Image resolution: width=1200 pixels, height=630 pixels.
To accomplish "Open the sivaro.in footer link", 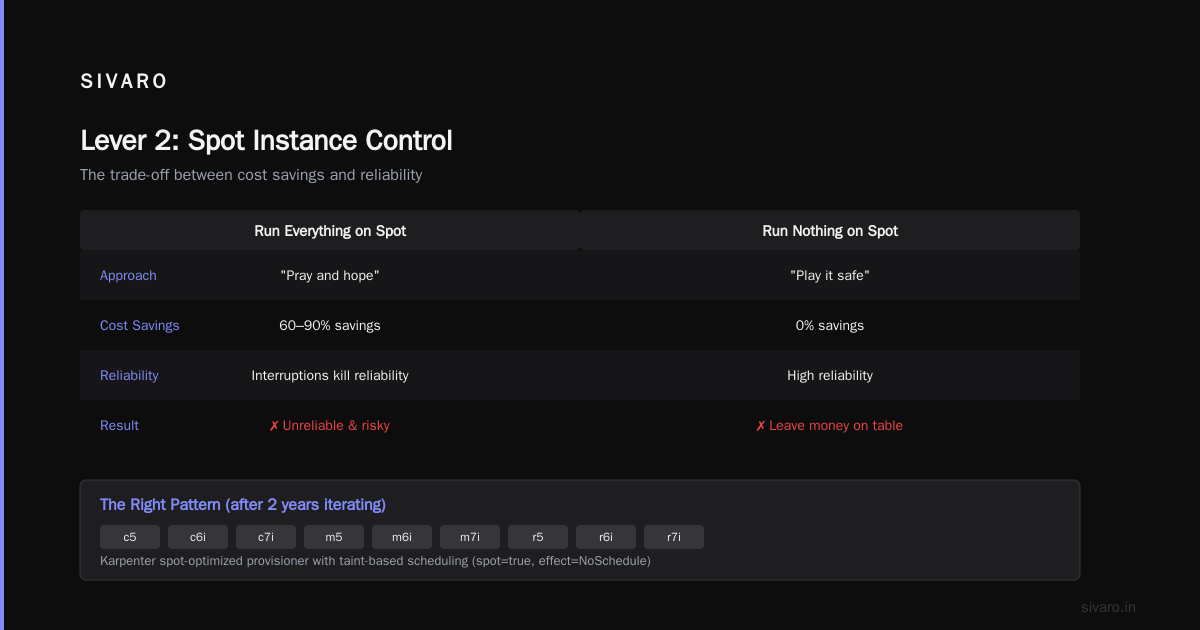I will coord(1109,607).
